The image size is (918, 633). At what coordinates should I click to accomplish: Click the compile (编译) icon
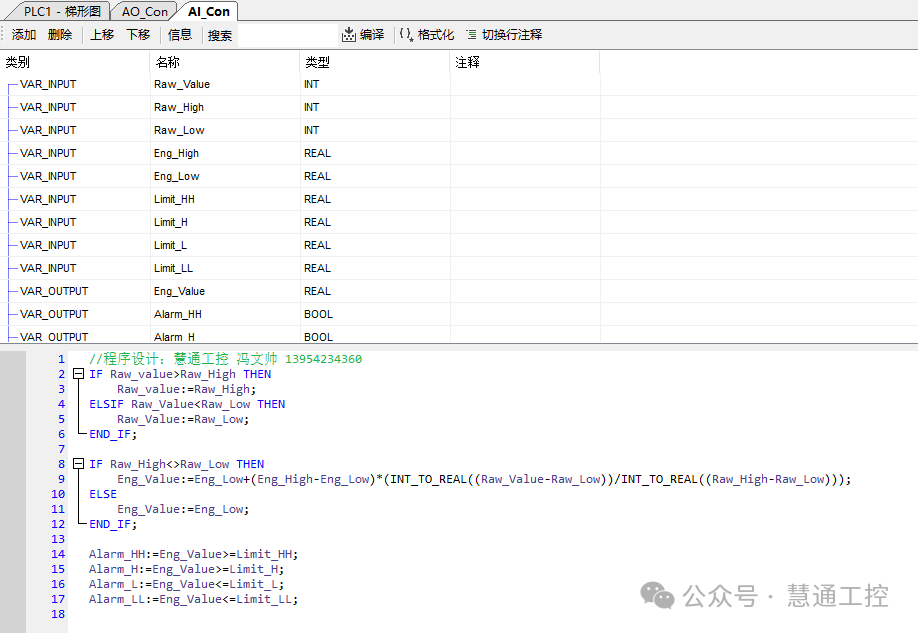click(348, 35)
